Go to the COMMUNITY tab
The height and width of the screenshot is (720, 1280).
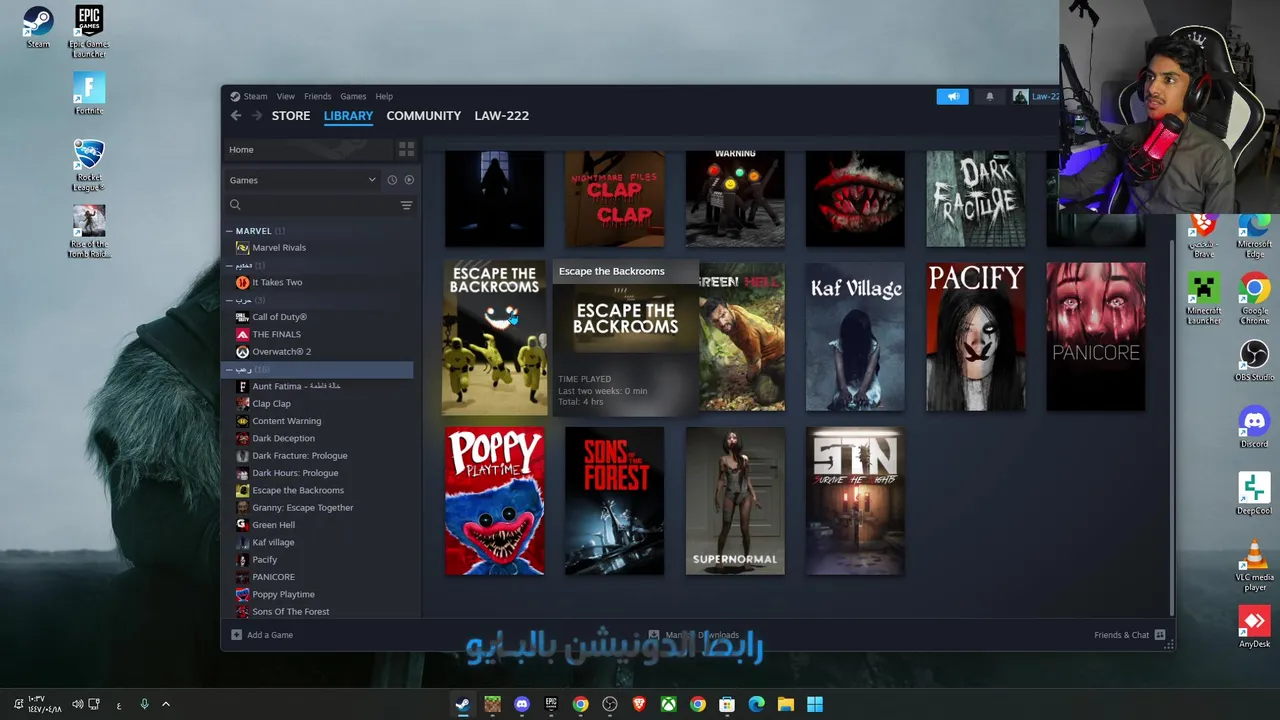[x=424, y=116]
